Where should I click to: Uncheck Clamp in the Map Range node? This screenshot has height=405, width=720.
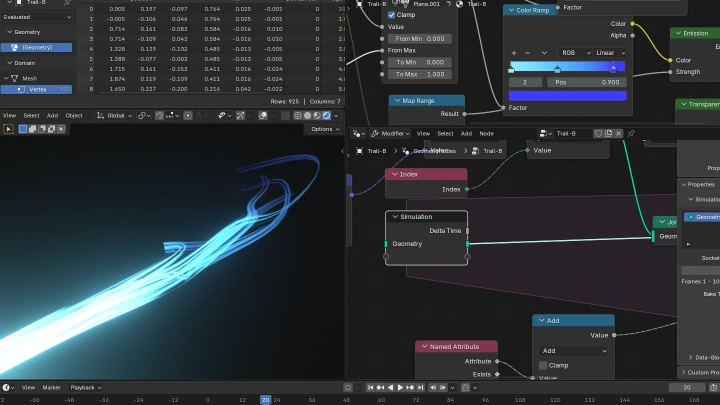(391, 15)
